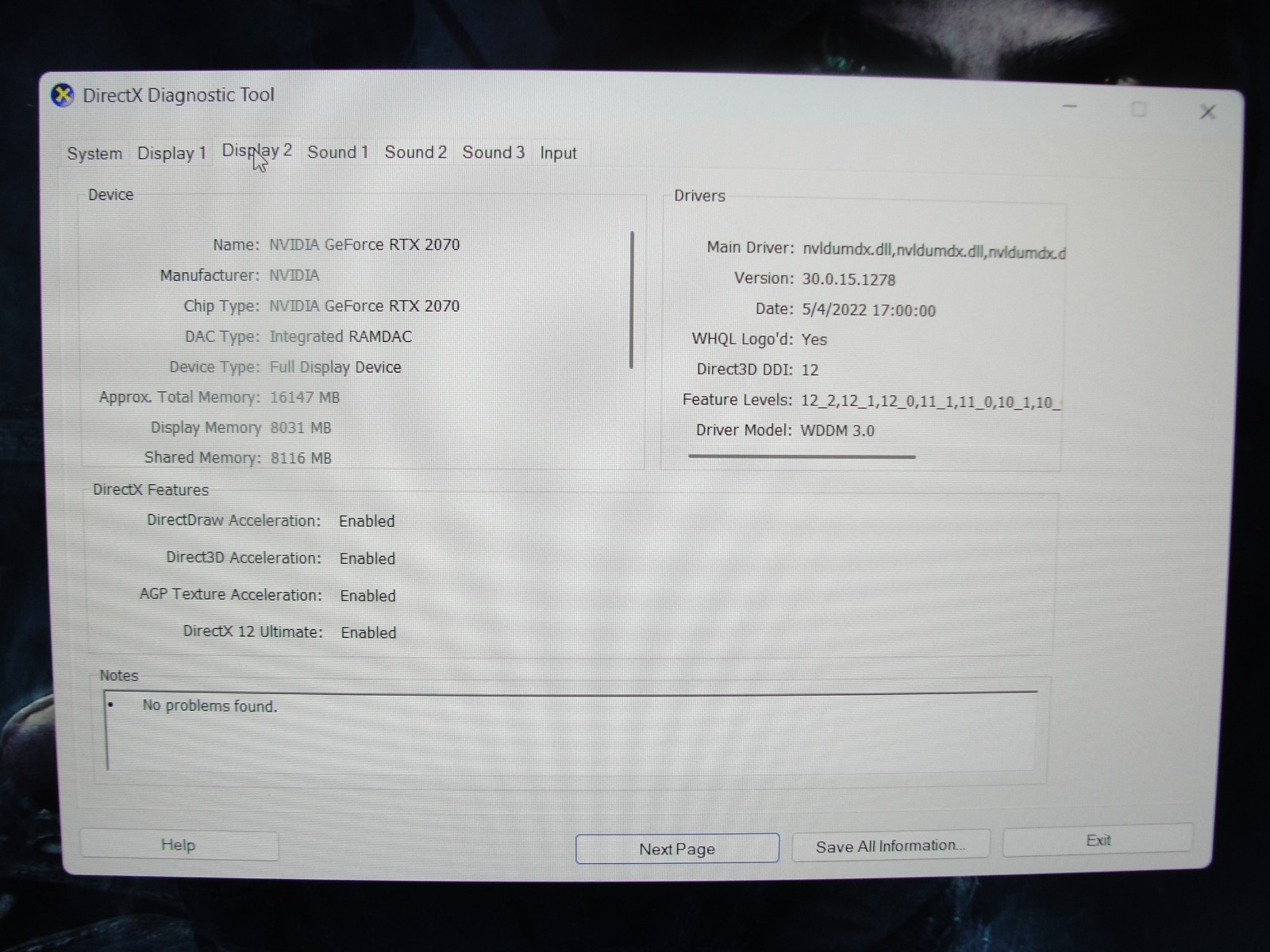Select the name value NVIDIA GeForce RTX 2070
Screen dimensions: 1270x952
point(364,244)
